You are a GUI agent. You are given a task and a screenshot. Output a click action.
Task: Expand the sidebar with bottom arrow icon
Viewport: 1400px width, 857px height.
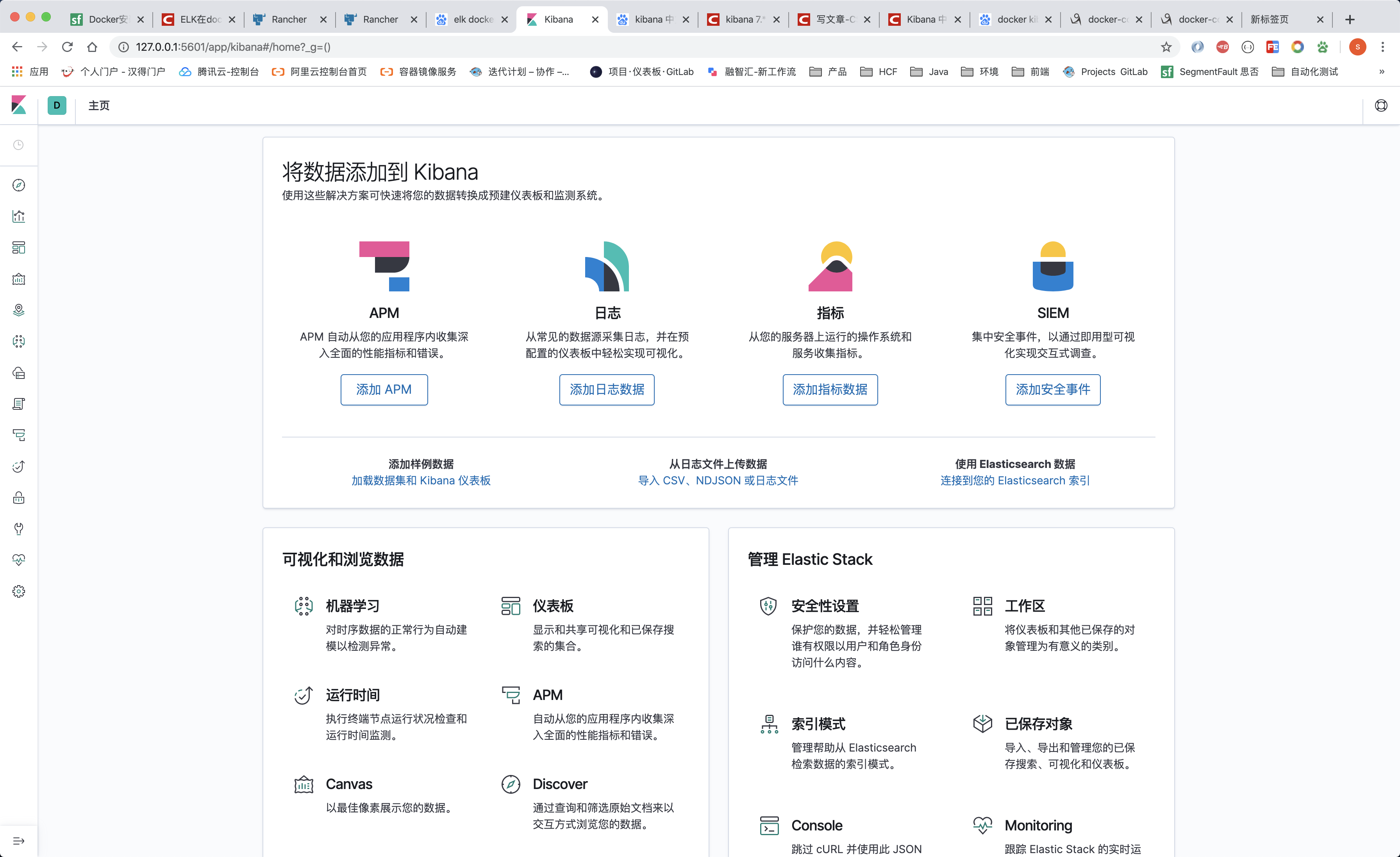(19, 841)
